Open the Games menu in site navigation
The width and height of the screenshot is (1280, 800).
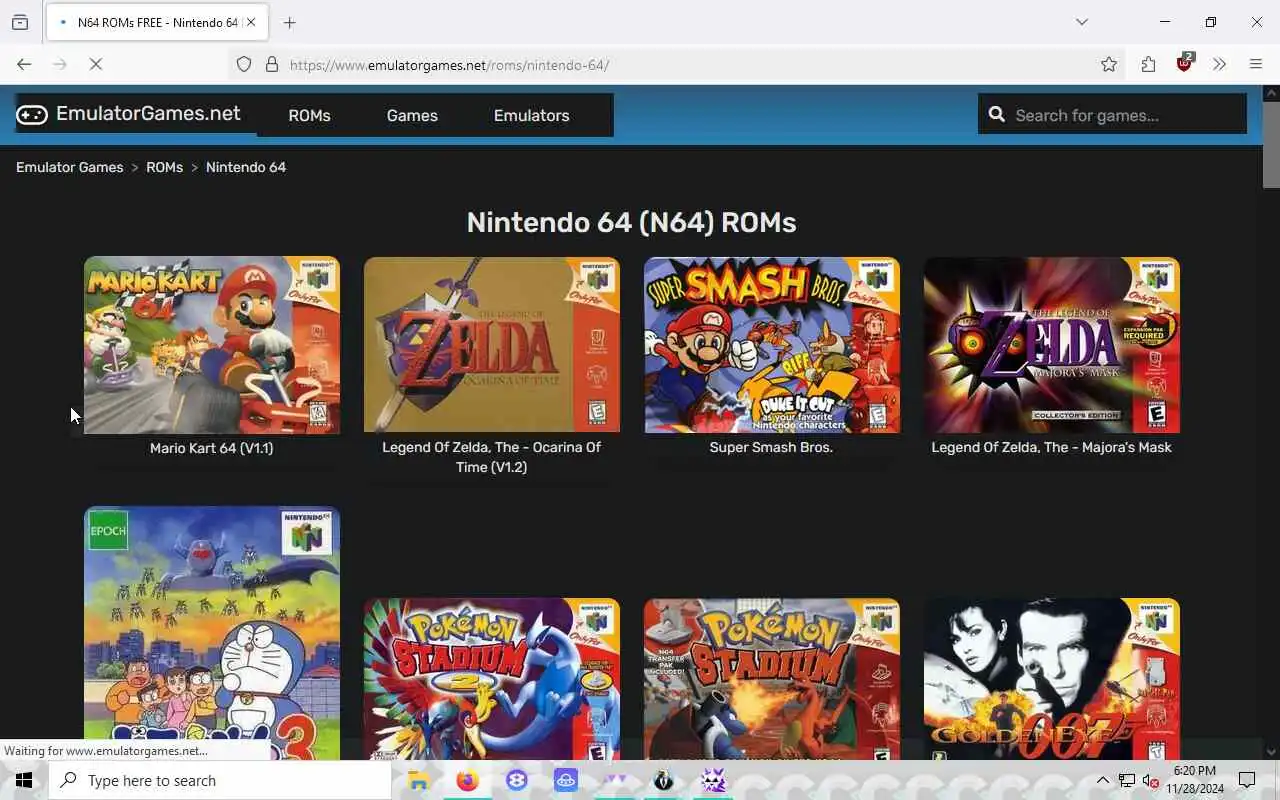[x=412, y=115]
